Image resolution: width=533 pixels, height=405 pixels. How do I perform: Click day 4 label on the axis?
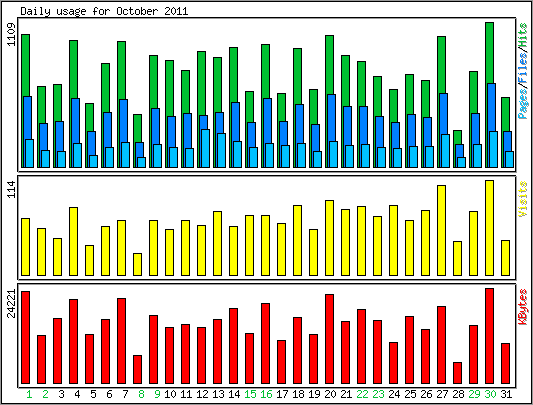pos(77,394)
